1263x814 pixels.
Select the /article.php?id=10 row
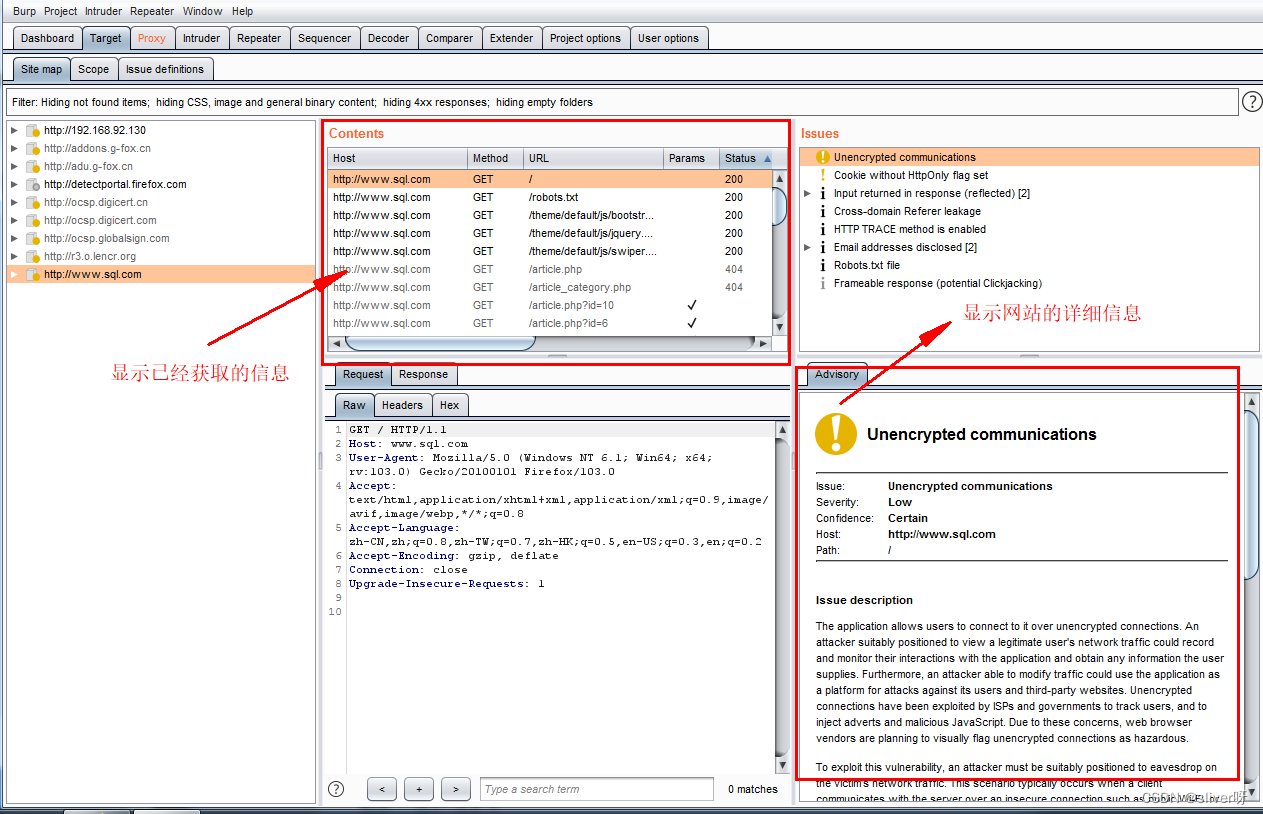550,305
